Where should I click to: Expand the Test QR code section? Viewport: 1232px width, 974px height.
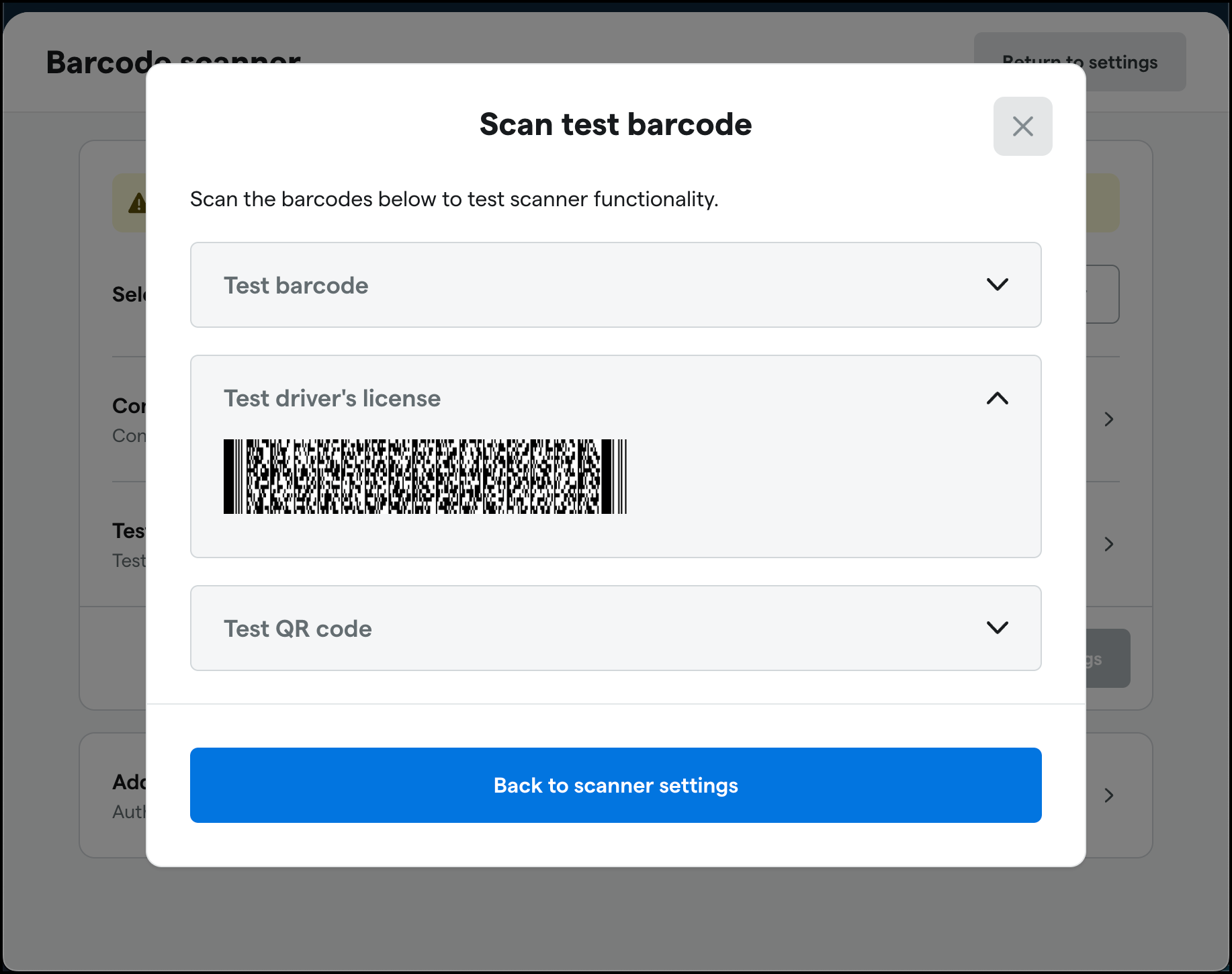(x=615, y=628)
